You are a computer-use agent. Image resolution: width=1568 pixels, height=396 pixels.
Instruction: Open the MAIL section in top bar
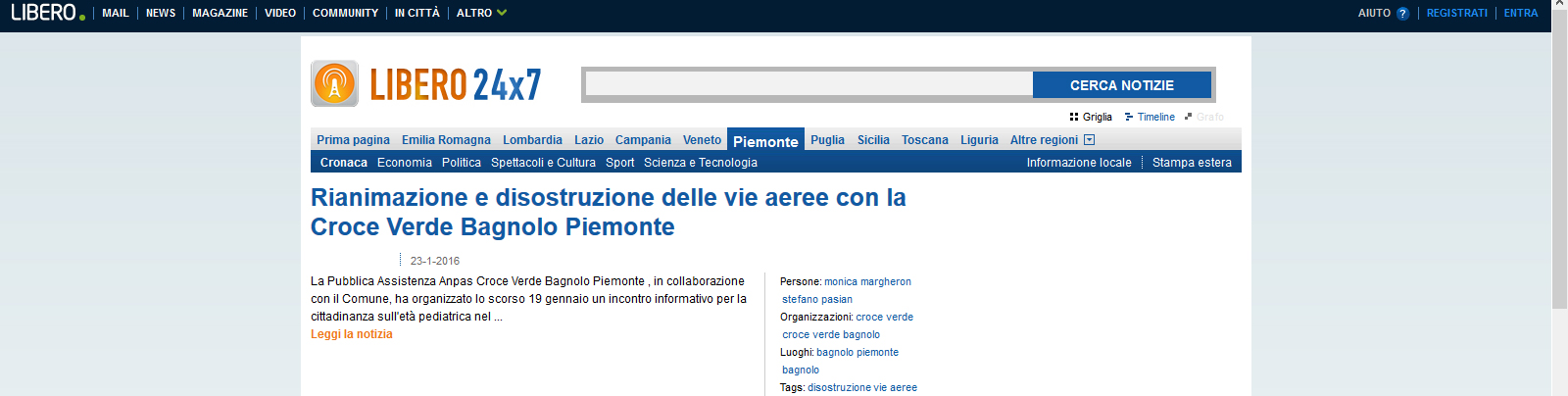115,14
